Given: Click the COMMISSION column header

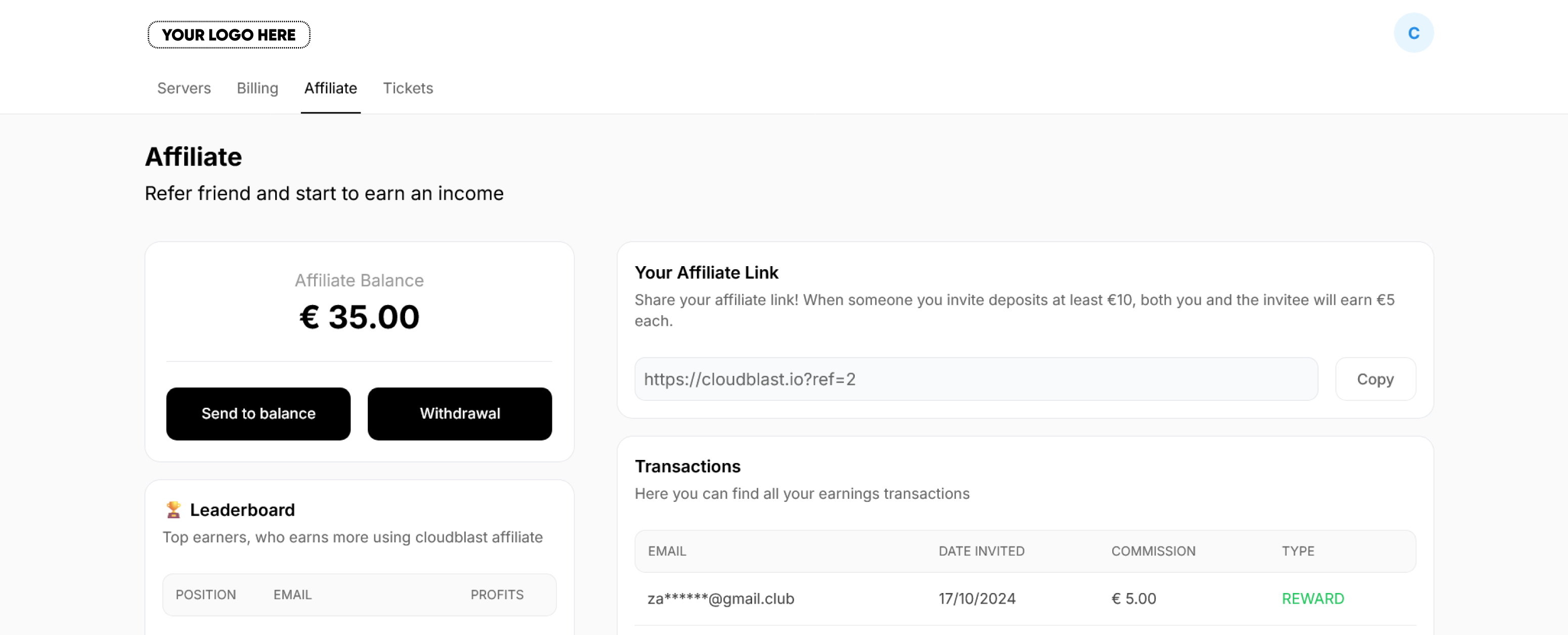Looking at the screenshot, I should (x=1153, y=551).
